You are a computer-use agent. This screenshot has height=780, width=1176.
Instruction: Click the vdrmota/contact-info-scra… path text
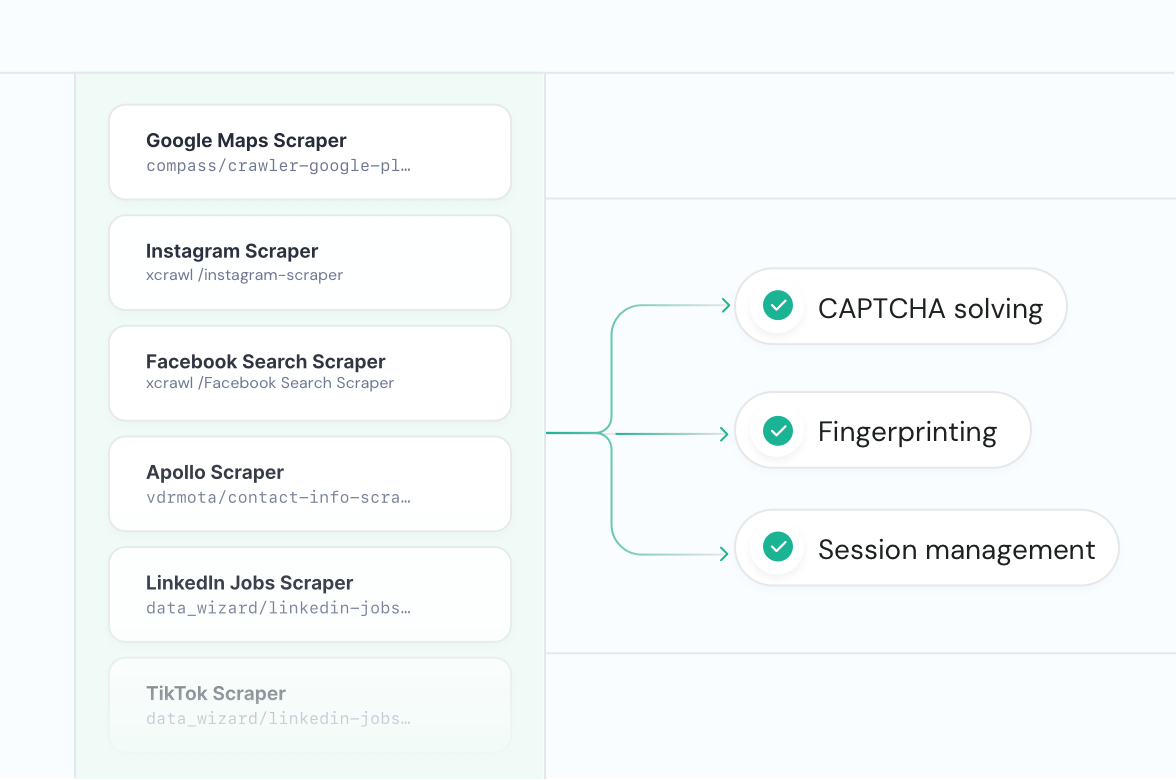[x=278, y=497]
